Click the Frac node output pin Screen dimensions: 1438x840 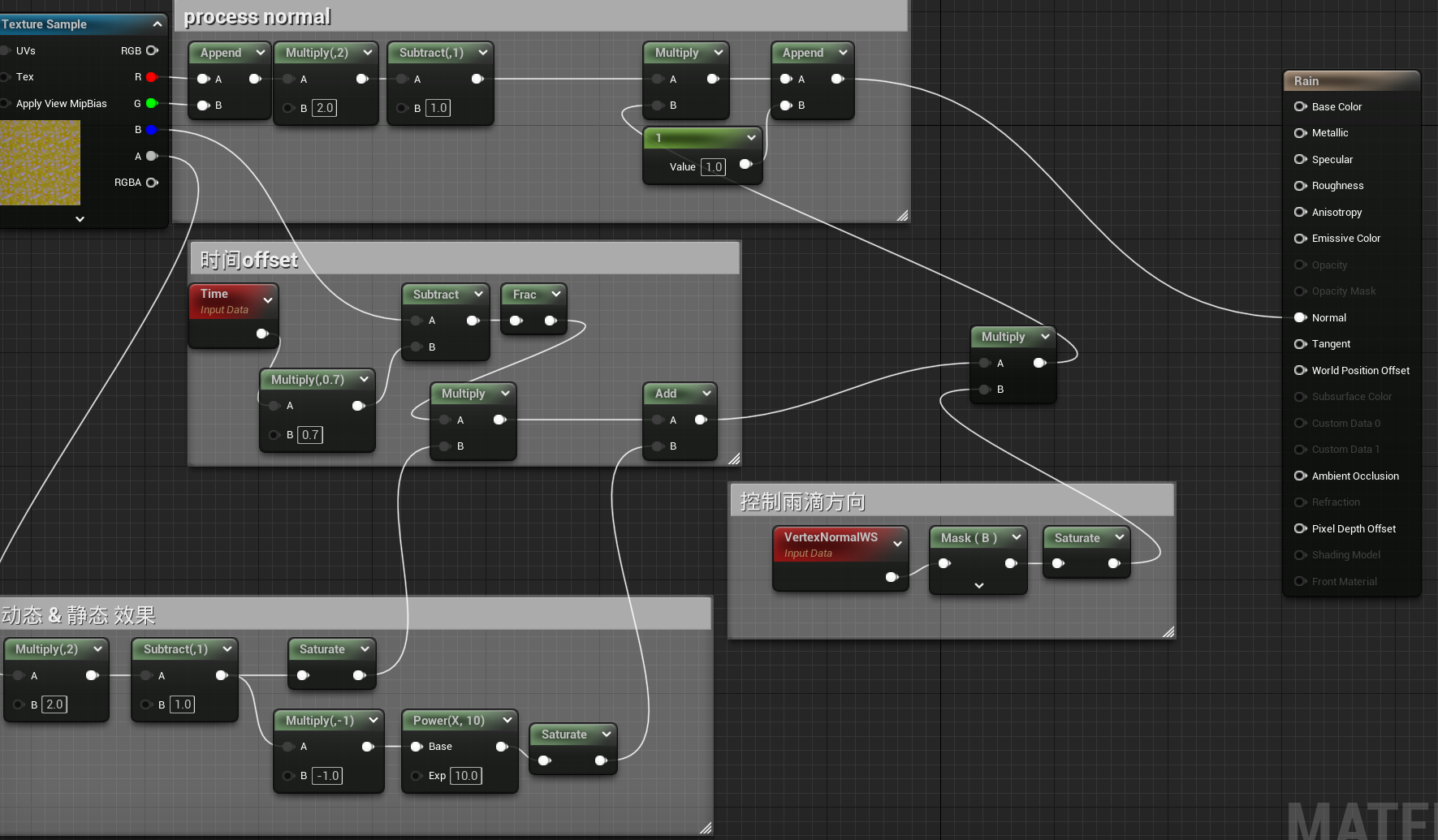pyautogui.click(x=551, y=321)
